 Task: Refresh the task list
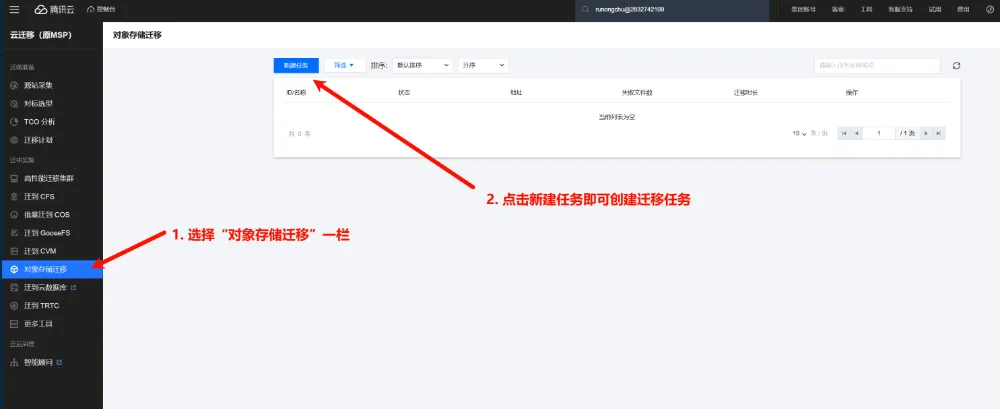[956, 66]
